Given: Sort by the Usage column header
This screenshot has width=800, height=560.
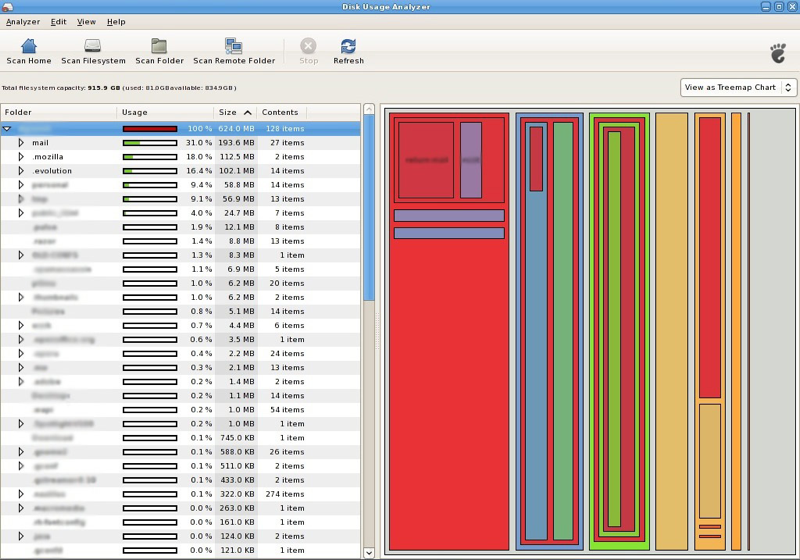Looking at the screenshot, I should (165, 112).
